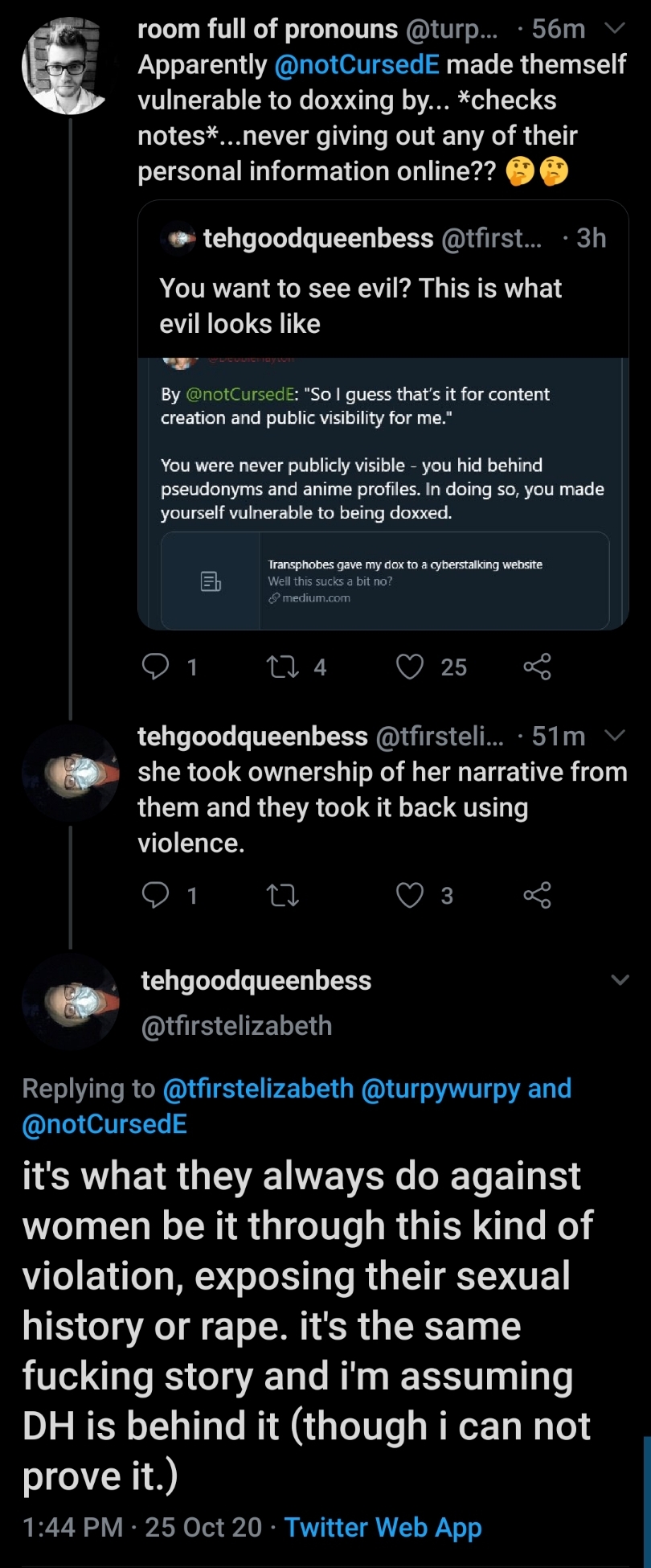Viewport: 651px width, 1568px height.
Task: Open @turpywurpy in the Replying to line
Action: click(x=441, y=1089)
